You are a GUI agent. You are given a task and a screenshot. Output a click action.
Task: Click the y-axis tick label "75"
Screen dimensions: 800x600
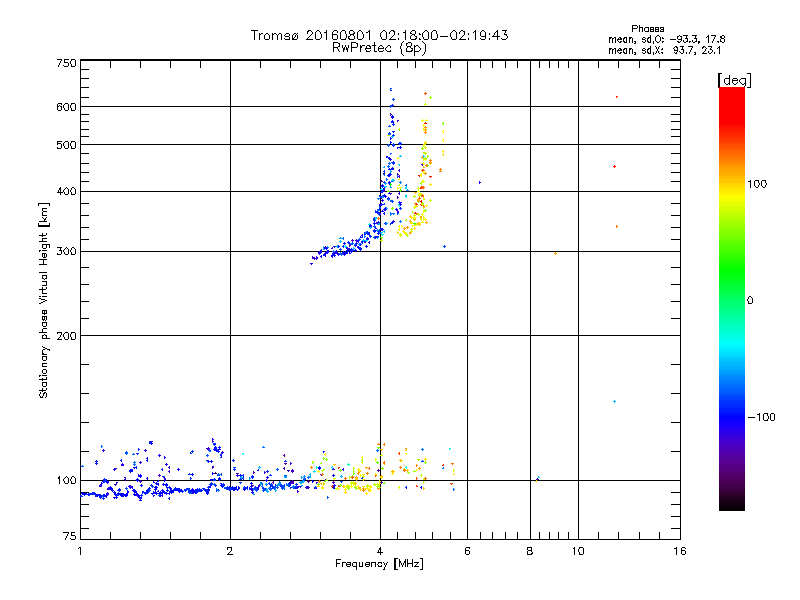[70, 536]
